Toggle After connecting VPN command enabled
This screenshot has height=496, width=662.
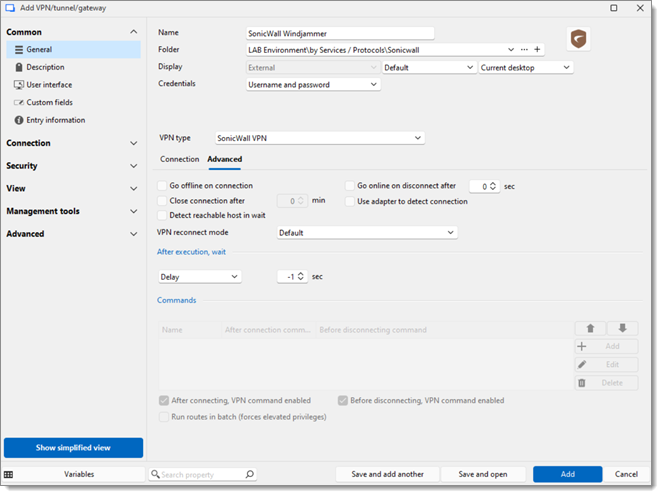click(164, 401)
